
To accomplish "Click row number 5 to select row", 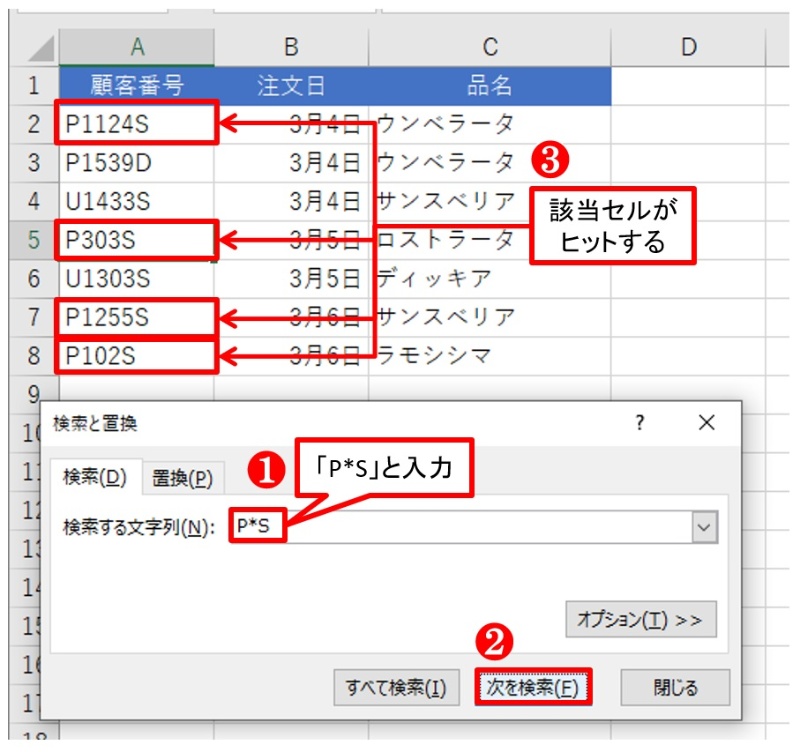I will (33, 241).
